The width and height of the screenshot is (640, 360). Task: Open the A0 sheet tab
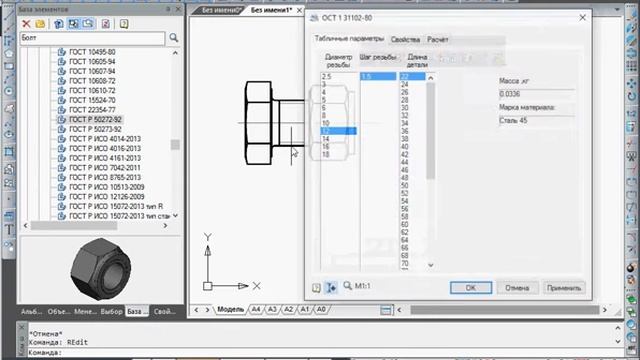(x=321, y=310)
